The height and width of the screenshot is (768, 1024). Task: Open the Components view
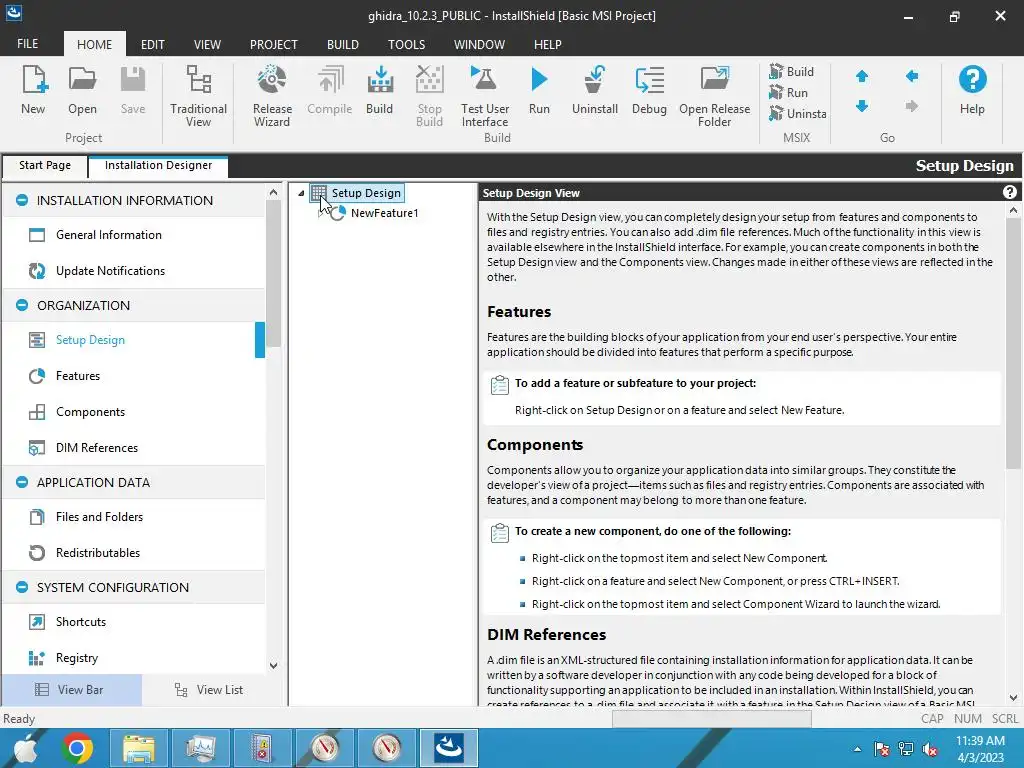(133, 411)
